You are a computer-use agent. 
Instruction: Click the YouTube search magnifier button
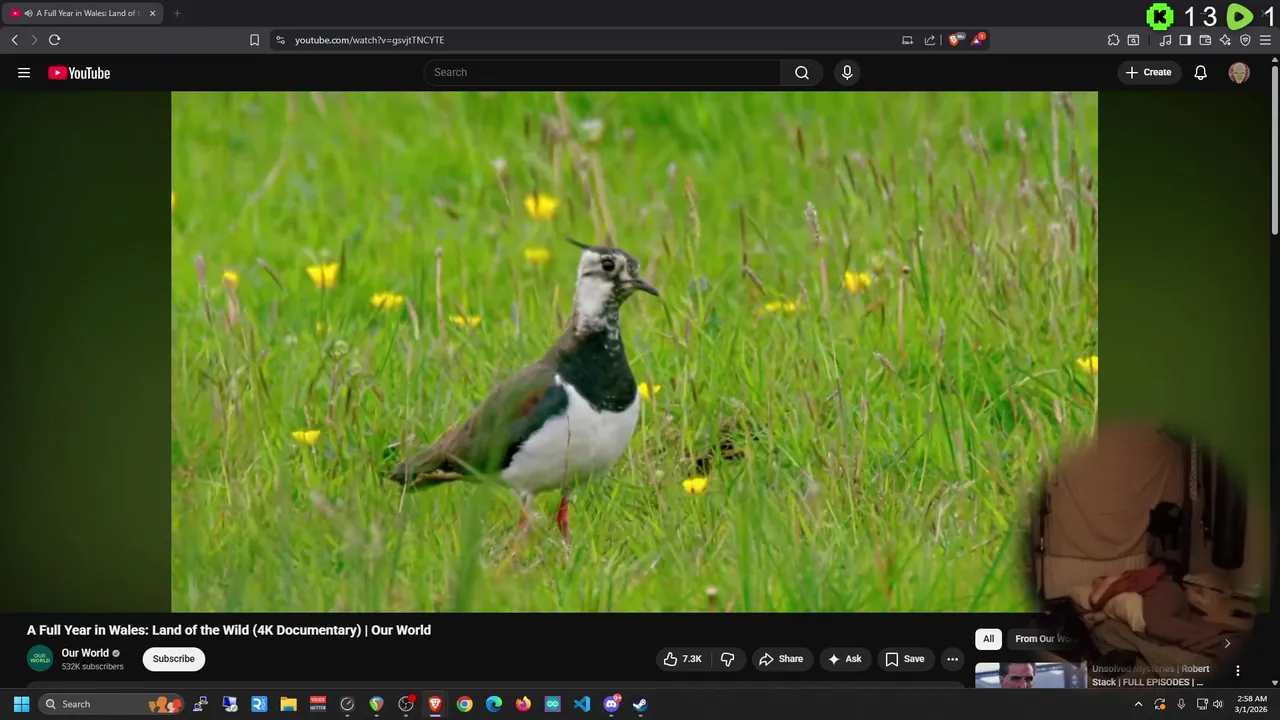(802, 73)
